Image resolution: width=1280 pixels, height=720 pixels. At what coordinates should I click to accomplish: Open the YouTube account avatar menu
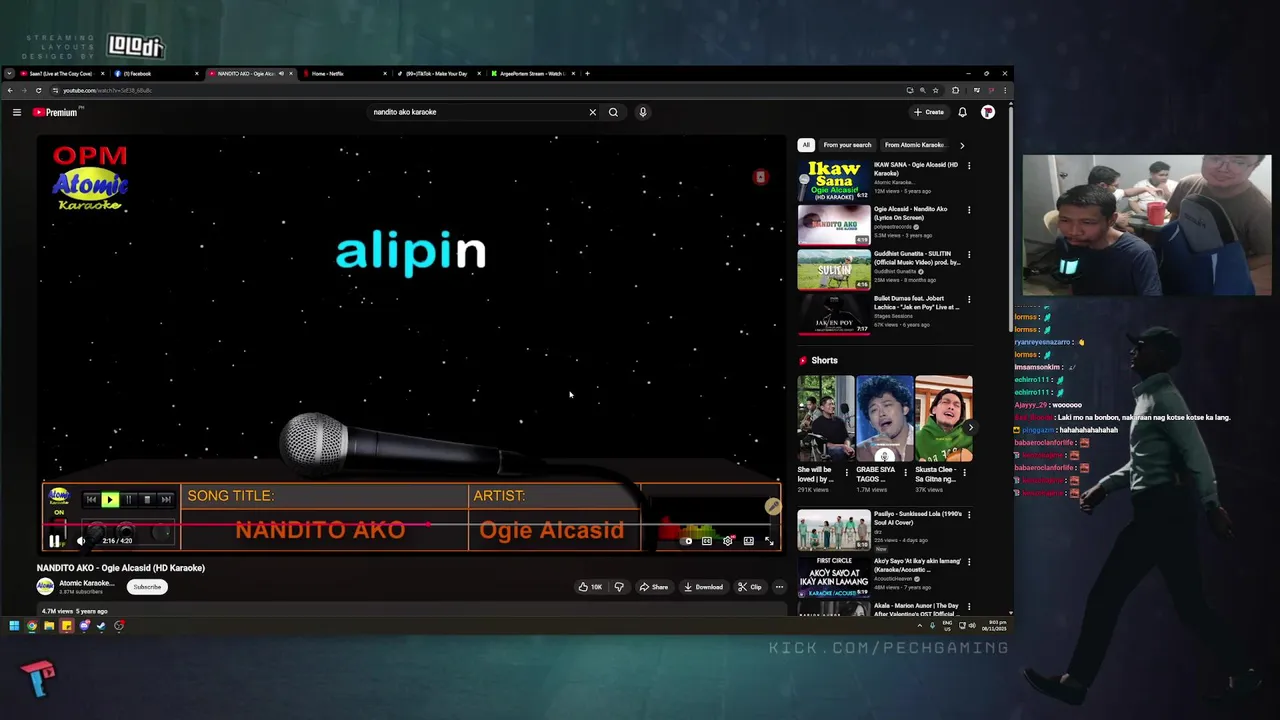click(988, 112)
